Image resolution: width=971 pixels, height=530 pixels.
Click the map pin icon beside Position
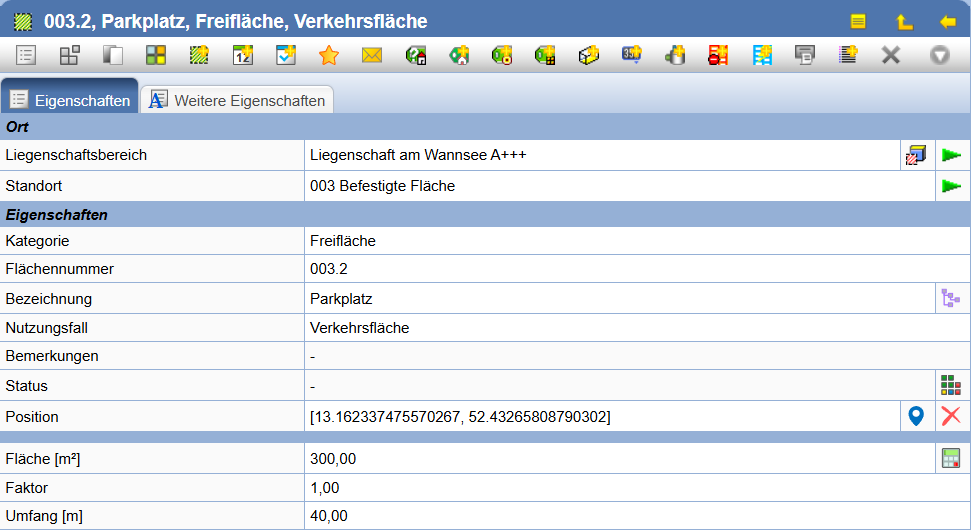915,417
